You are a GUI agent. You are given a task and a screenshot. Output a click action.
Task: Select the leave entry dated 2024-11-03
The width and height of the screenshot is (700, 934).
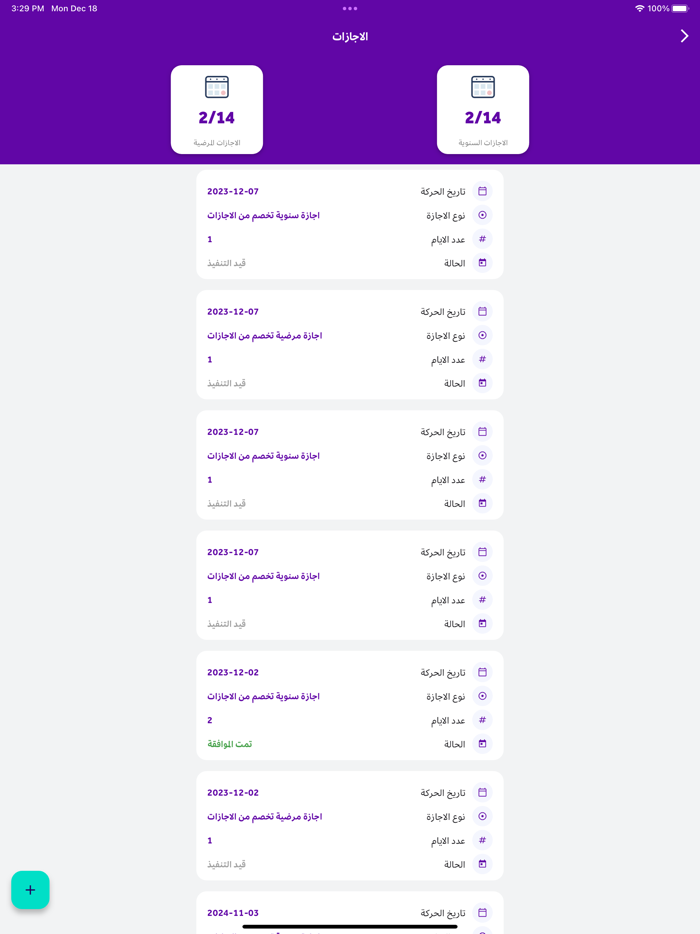pyautogui.click(x=349, y=912)
